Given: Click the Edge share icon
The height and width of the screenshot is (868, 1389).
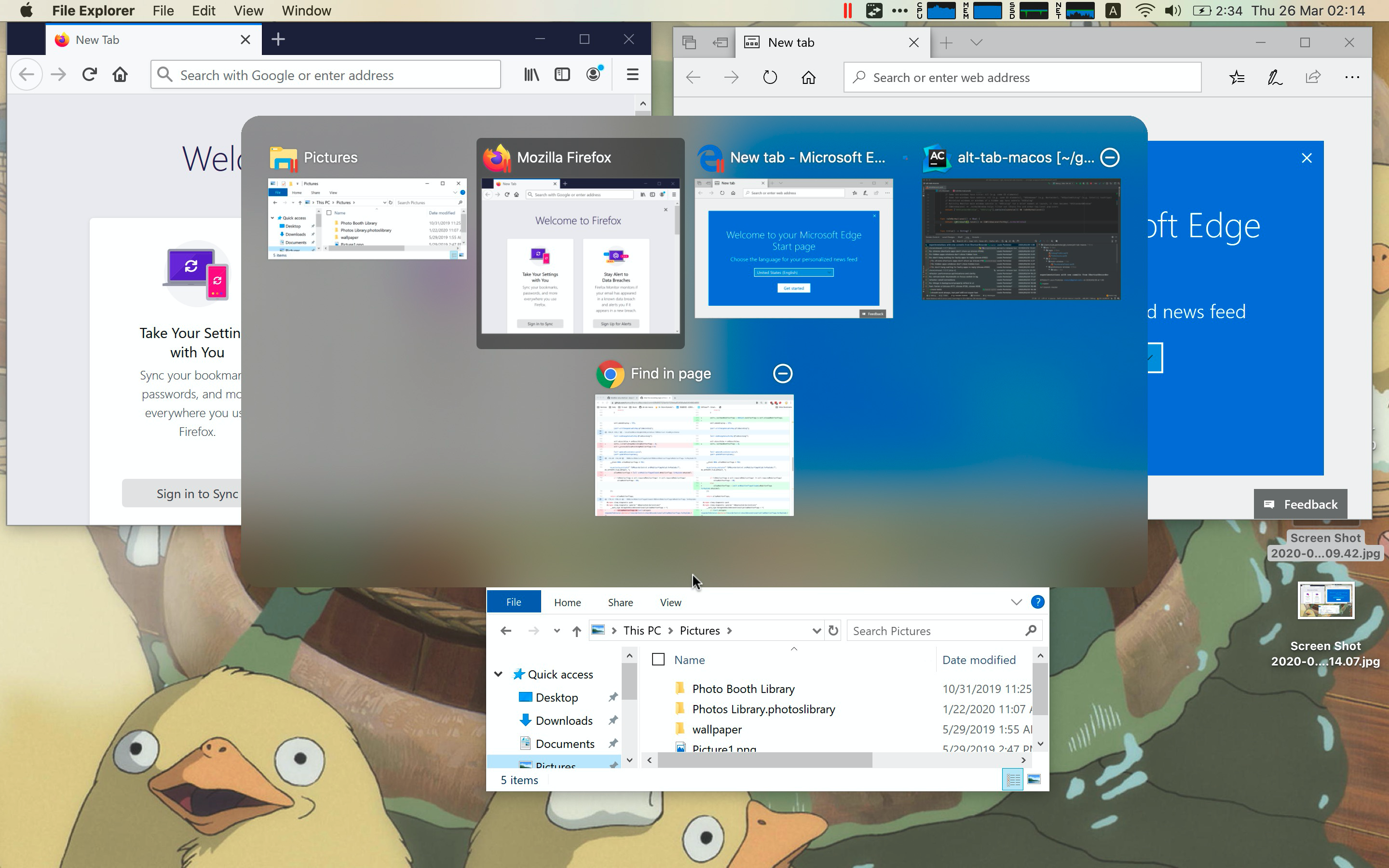Looking at the screenshot, I should click(1313, 77).
